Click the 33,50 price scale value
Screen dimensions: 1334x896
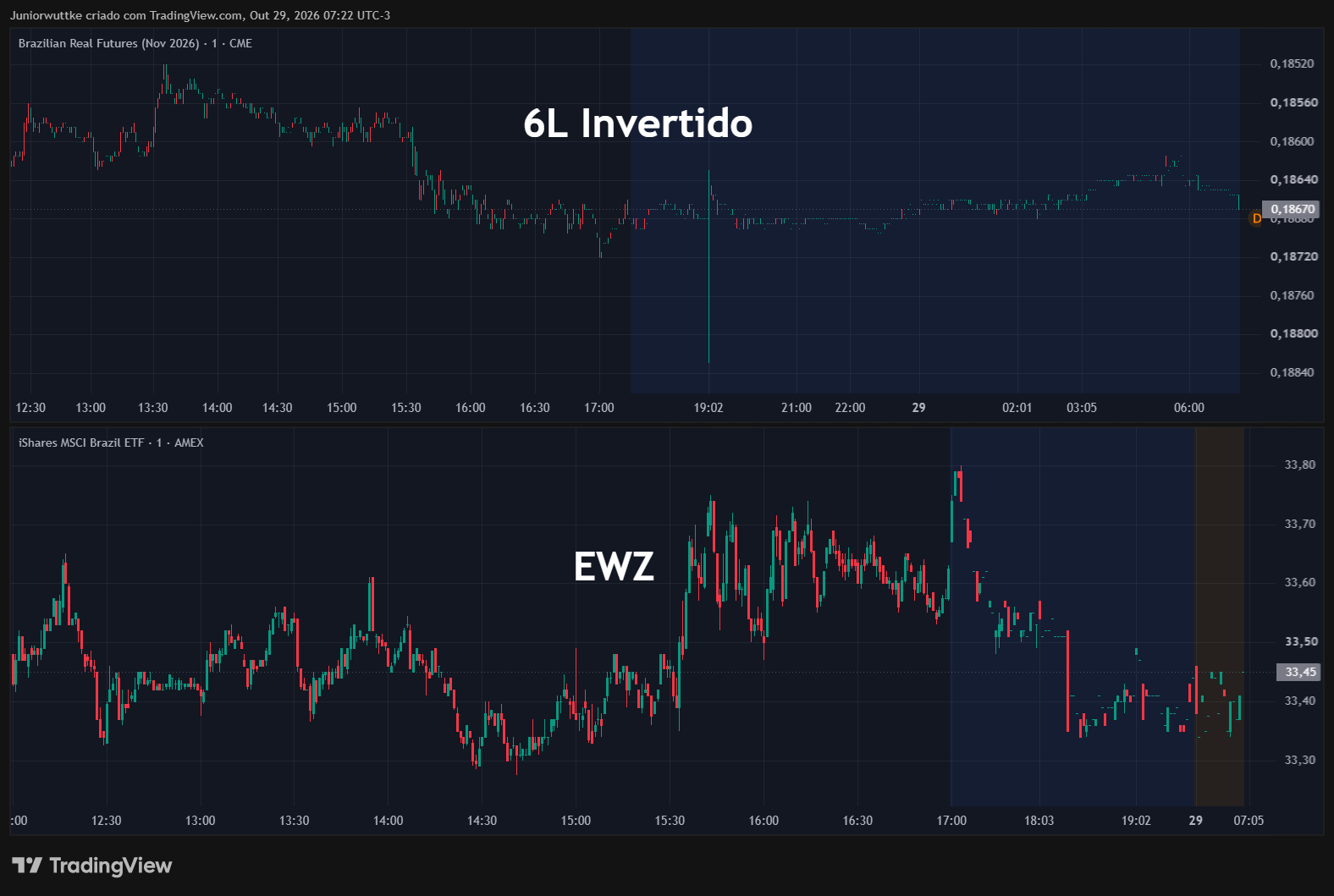point(1301,641)
